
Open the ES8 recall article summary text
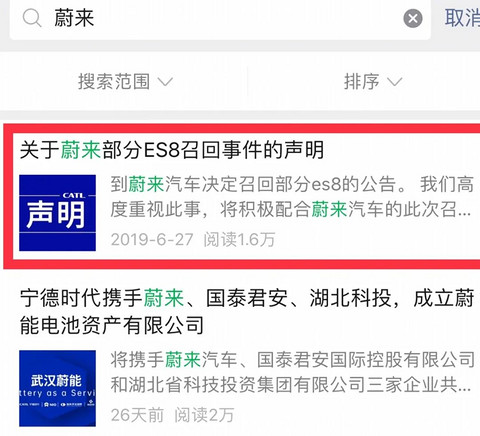(x=291, y=197)
